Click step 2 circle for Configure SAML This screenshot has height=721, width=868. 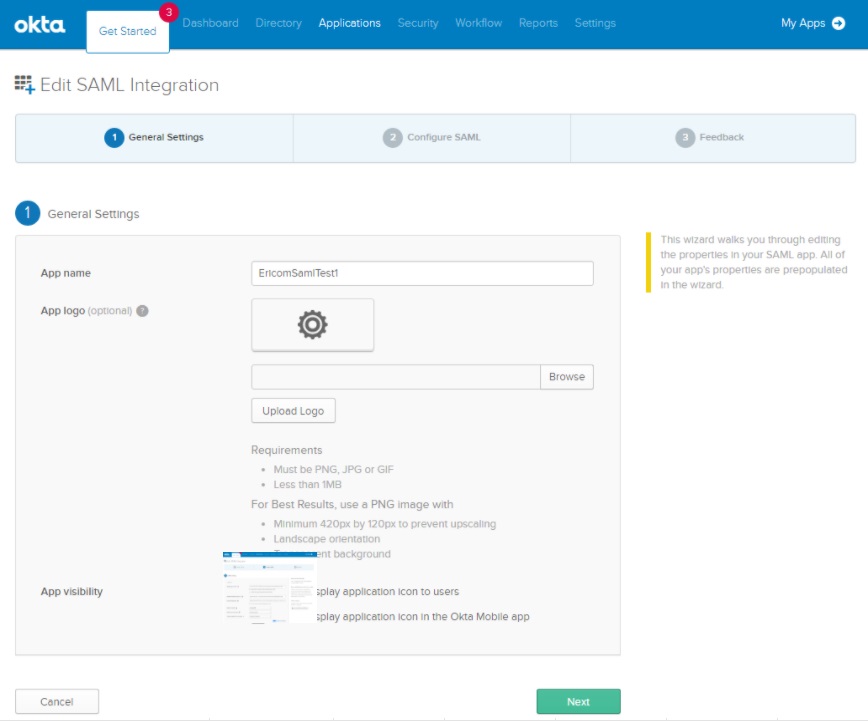click(x=392, y=137)
